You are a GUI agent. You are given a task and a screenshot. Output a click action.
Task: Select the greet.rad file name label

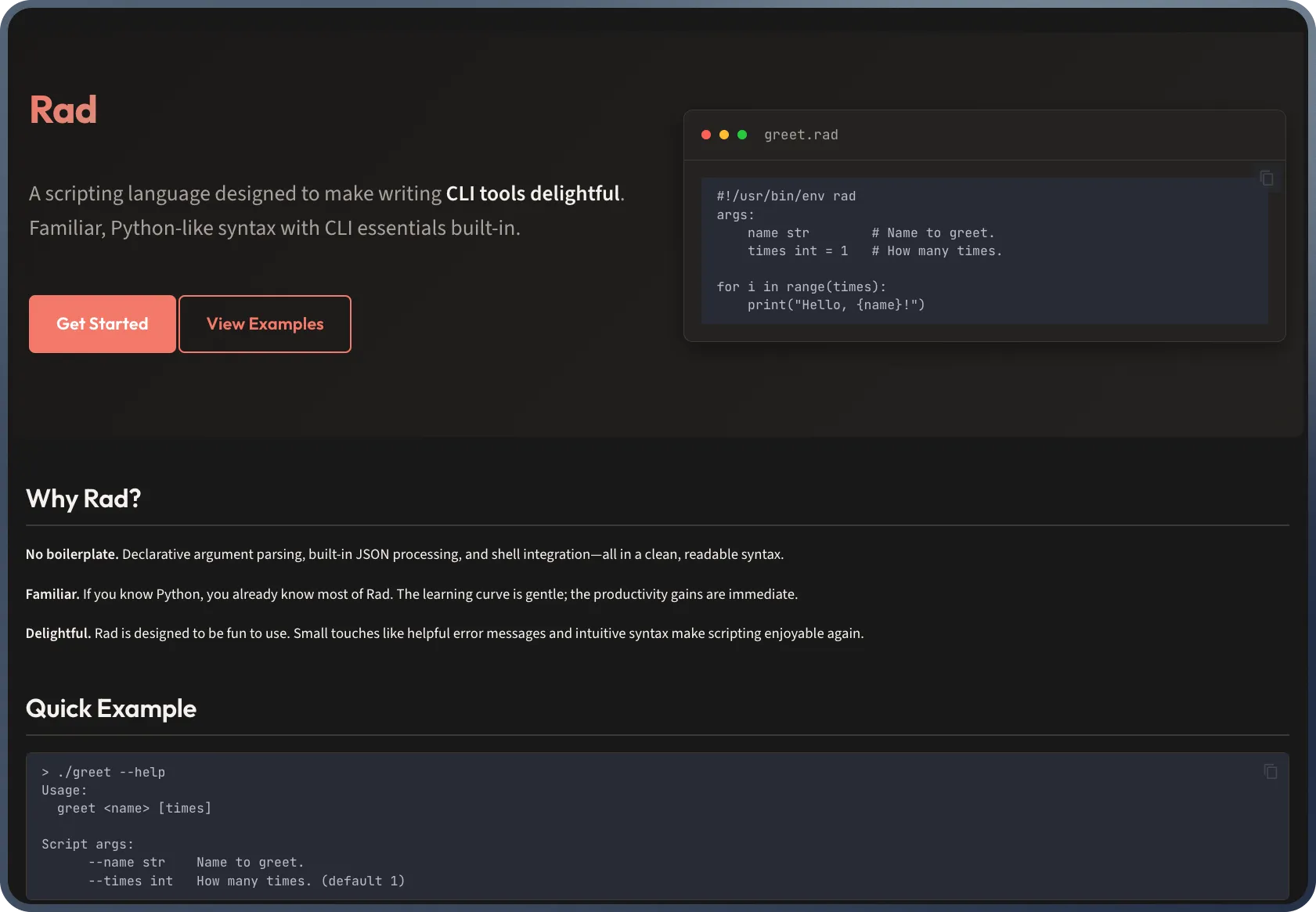click(x=801, y=135)
